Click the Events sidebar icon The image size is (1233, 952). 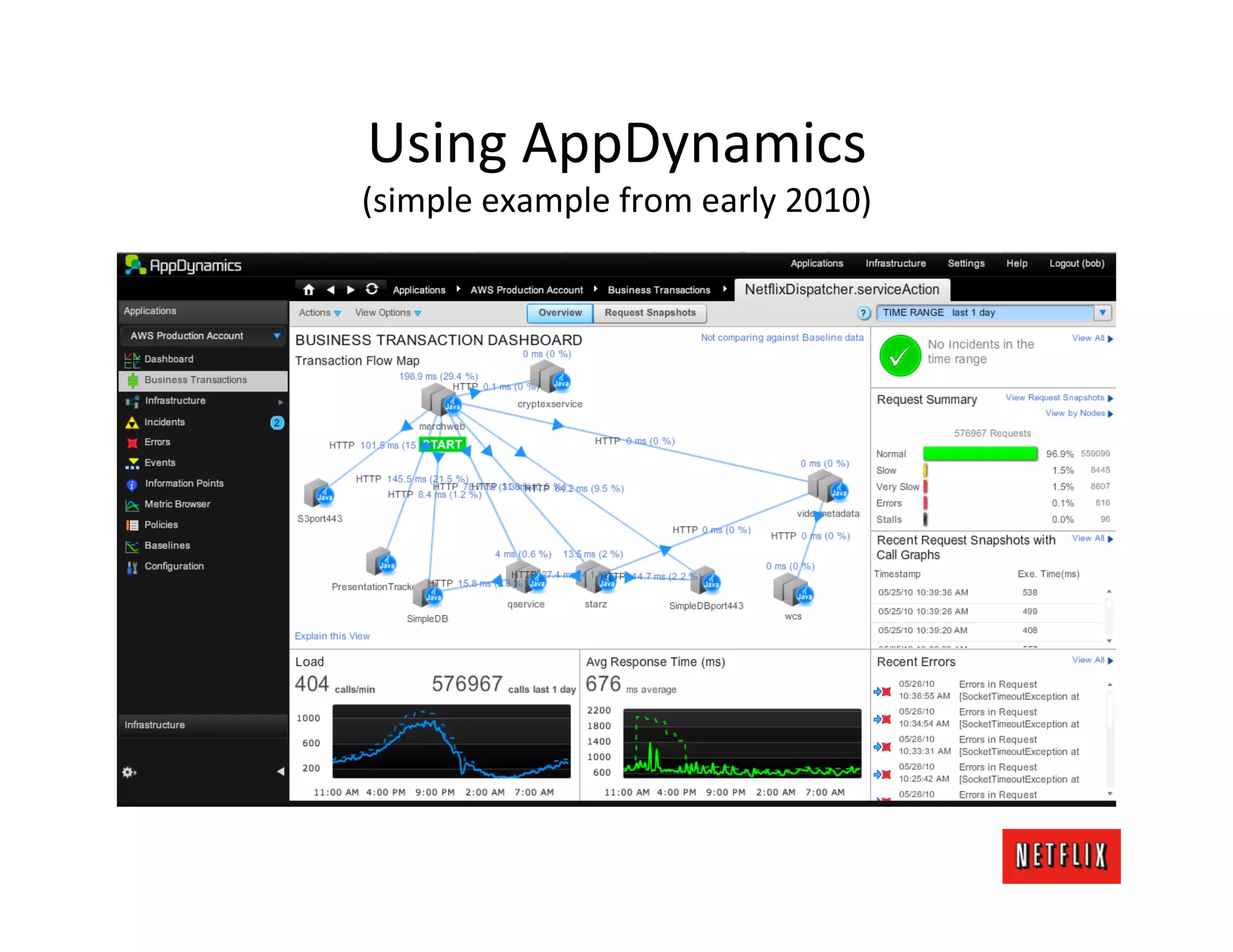click(x=132, y=463)
